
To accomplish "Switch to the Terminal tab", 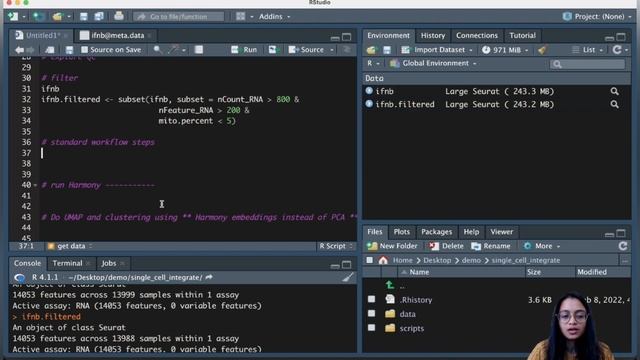I will (67, 263).
